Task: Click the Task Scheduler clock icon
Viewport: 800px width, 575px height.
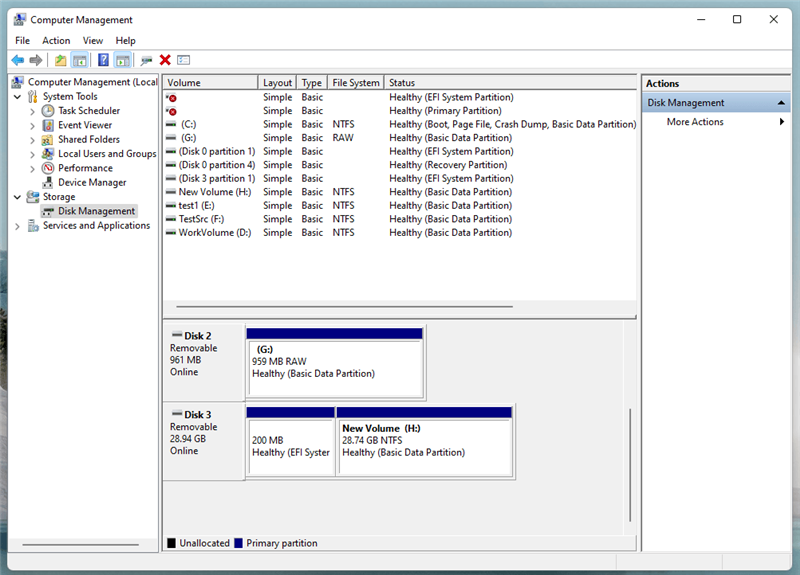Action: point(47,111)
